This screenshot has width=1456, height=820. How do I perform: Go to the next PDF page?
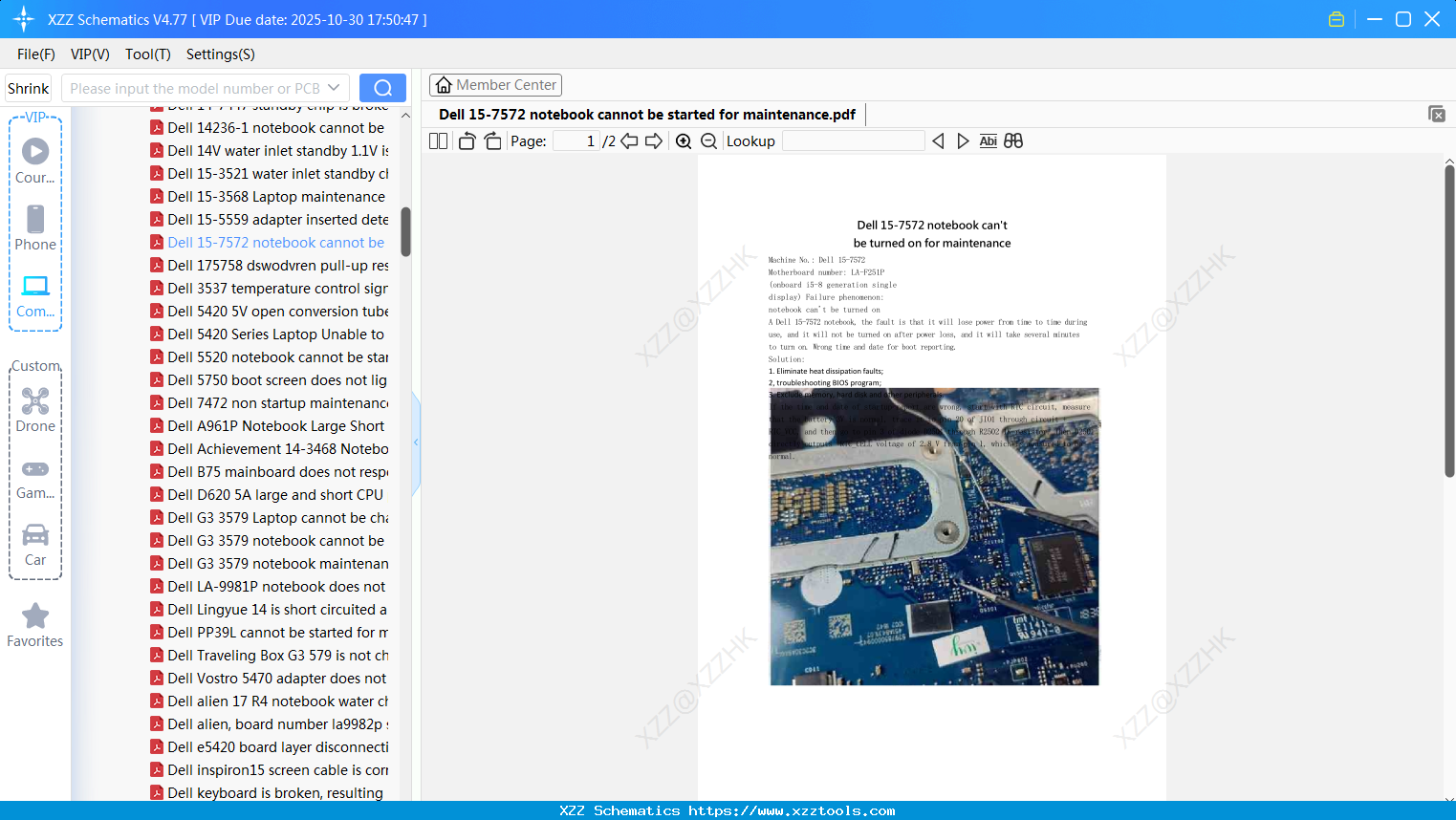coord(654,141)
